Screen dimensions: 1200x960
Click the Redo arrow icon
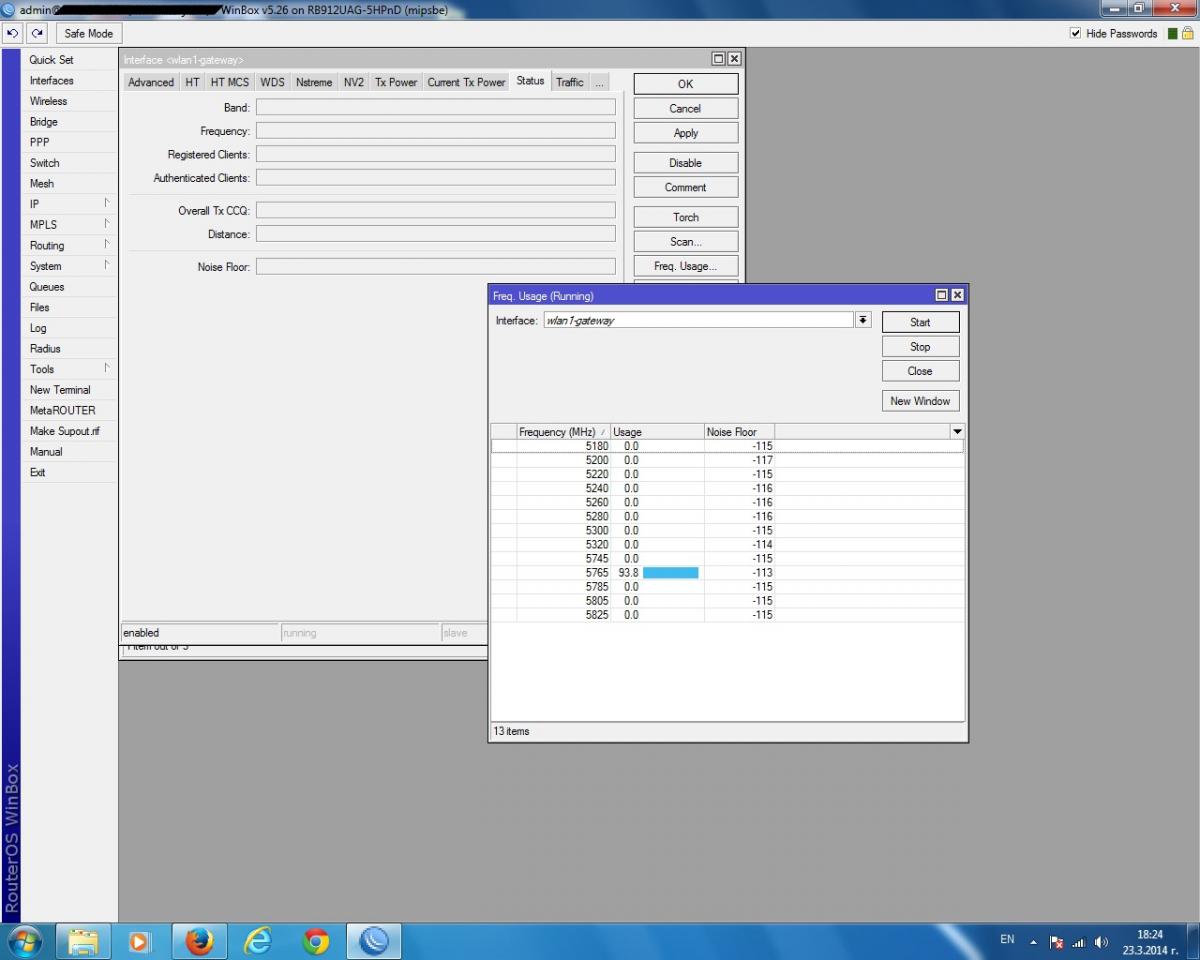tap(37, 33)
